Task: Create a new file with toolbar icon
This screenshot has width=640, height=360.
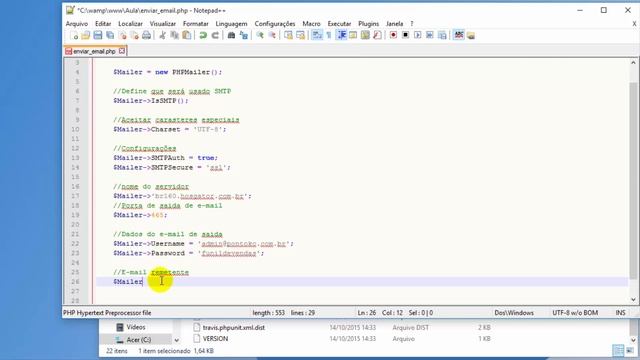Action: tap(74, 36)
